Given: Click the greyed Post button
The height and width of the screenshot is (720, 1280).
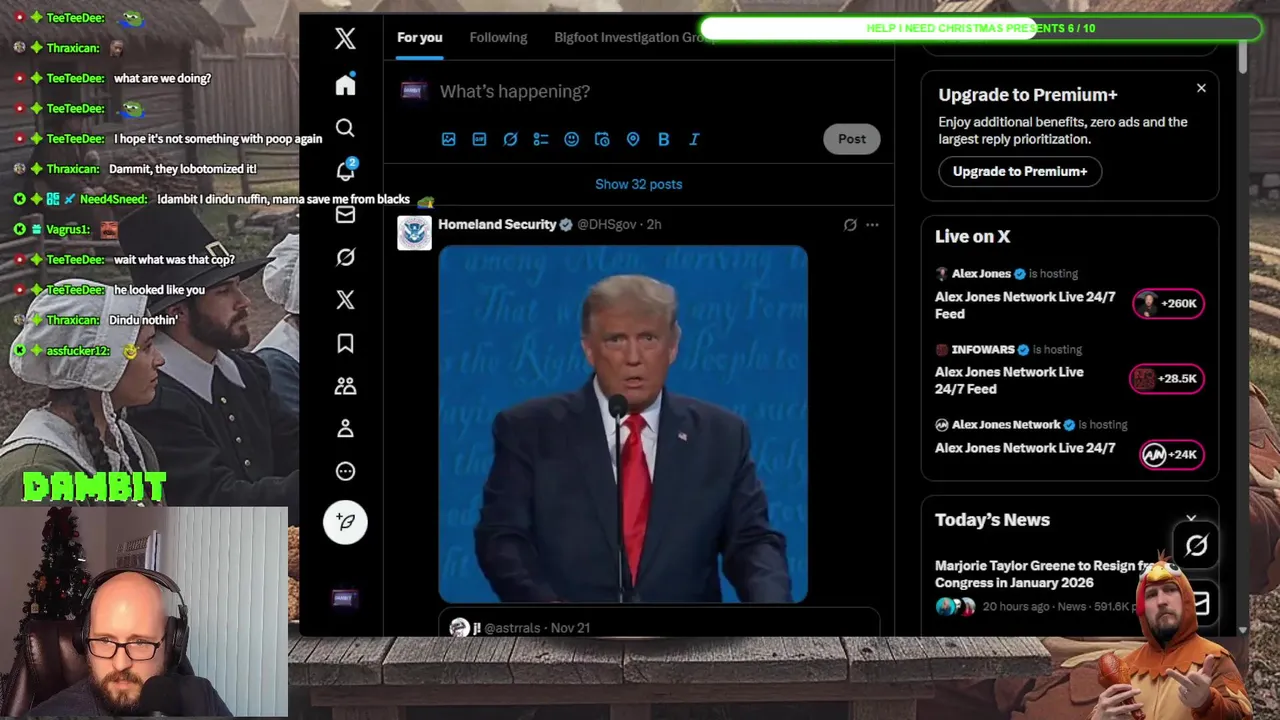Looking at the screenshot, I should (852, 139).
